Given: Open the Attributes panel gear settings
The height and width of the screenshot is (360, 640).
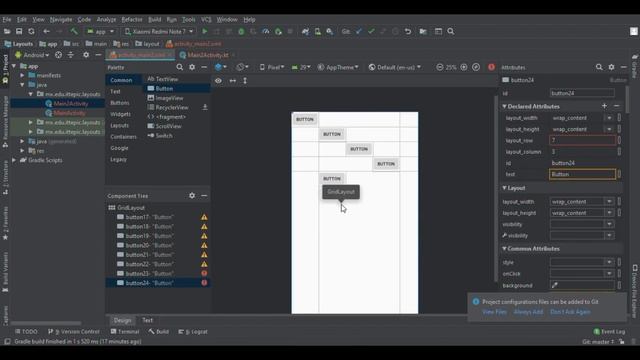Looking at the screenshot, I should click(x=611, y=67).
